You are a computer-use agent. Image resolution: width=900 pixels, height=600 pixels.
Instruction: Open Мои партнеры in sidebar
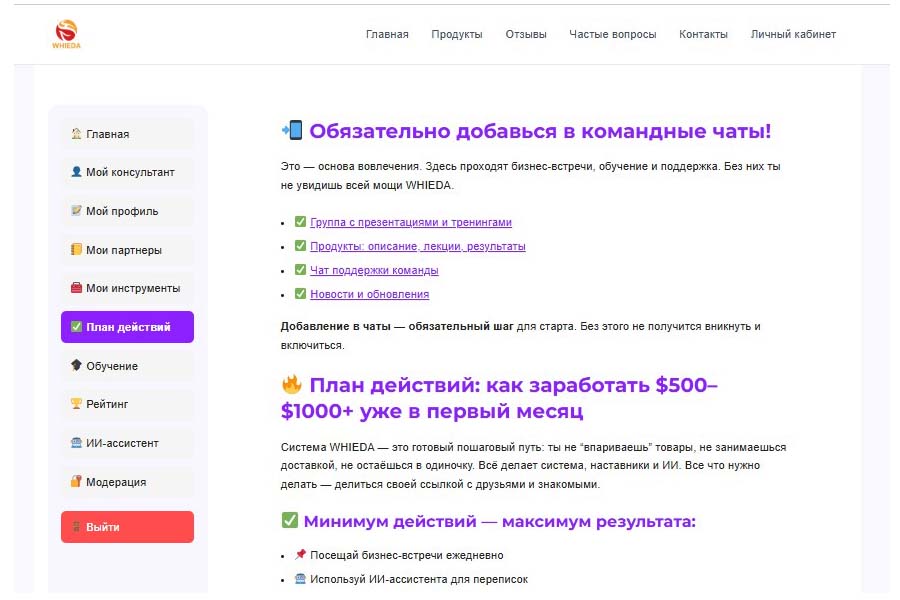(x=127, y=250)
